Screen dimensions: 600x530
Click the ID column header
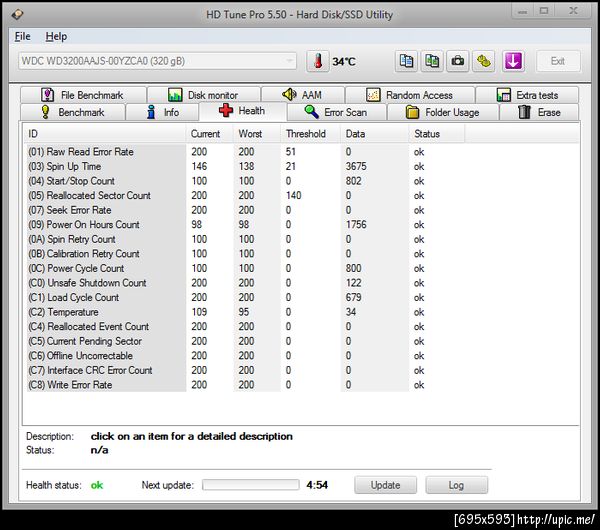point(105,134)
